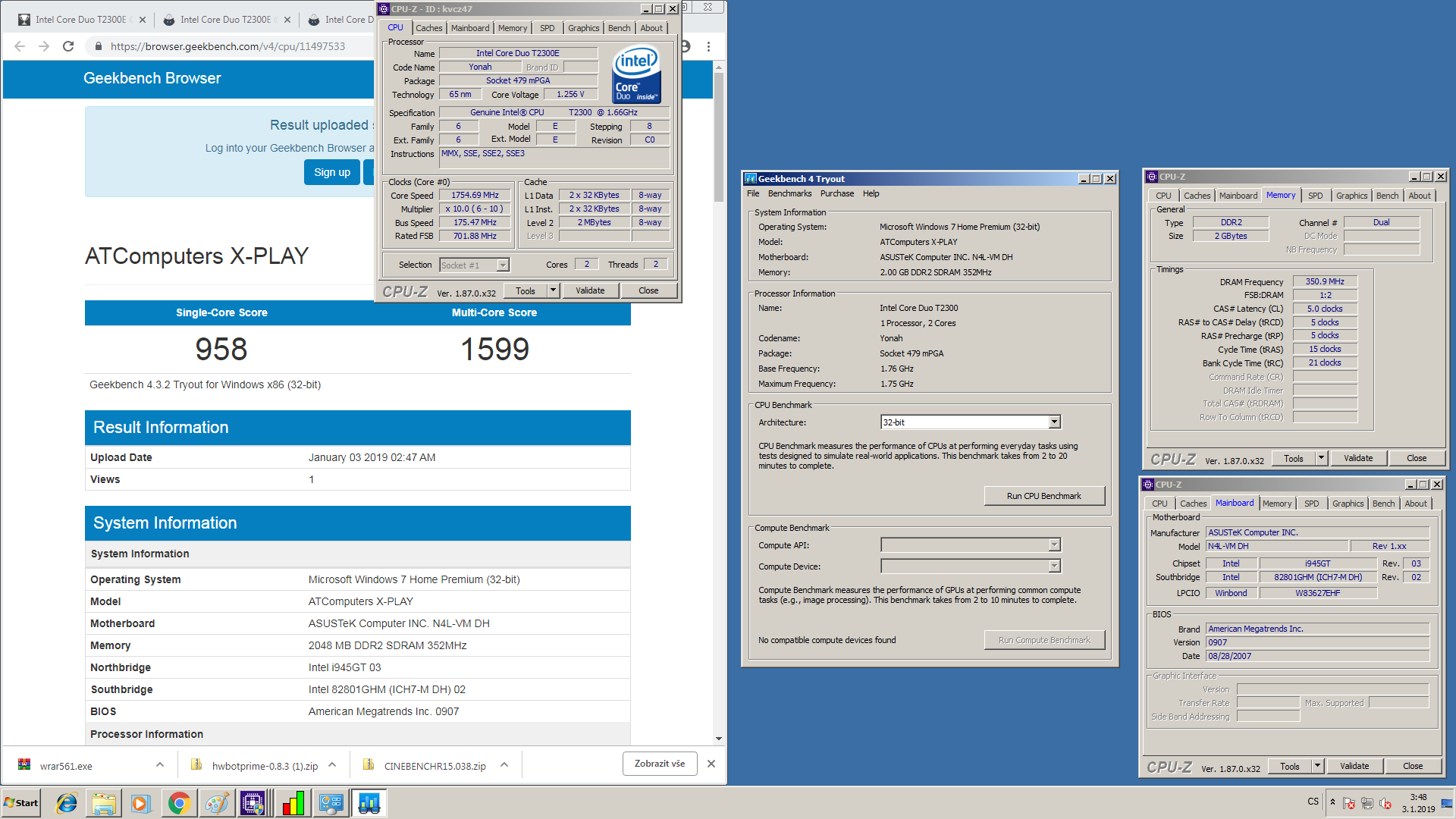Close the second Intel Core Duo T2300E tab
Viewport: 1456px width, 819px height.
tap(287, 20)
